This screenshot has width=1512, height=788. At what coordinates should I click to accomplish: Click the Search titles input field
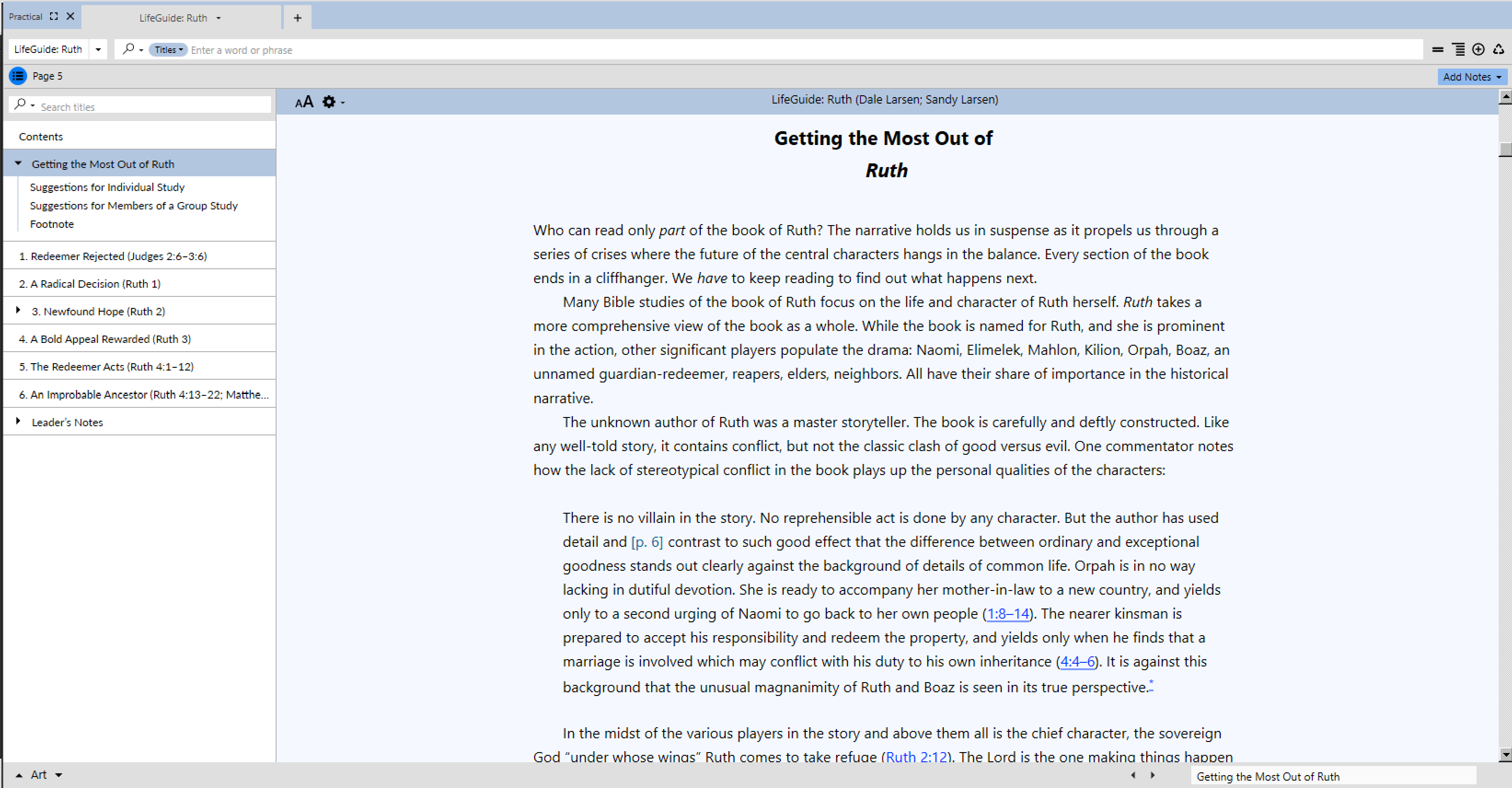[x=154, y=107]
